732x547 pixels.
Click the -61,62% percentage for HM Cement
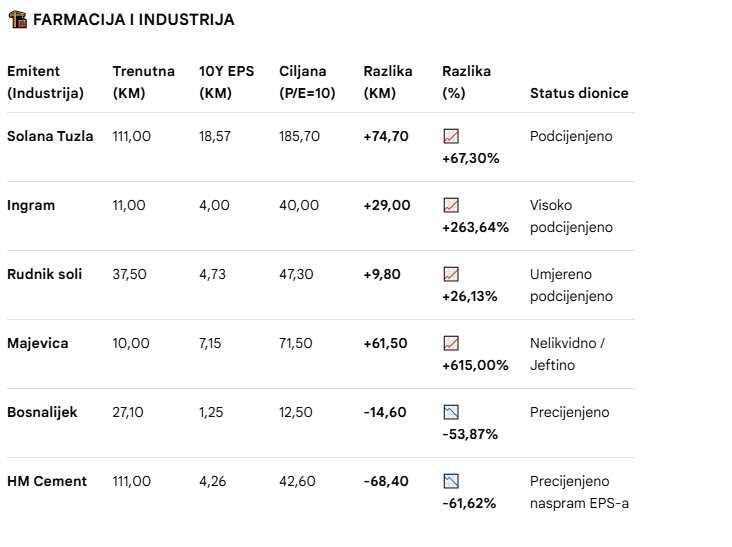469,504
